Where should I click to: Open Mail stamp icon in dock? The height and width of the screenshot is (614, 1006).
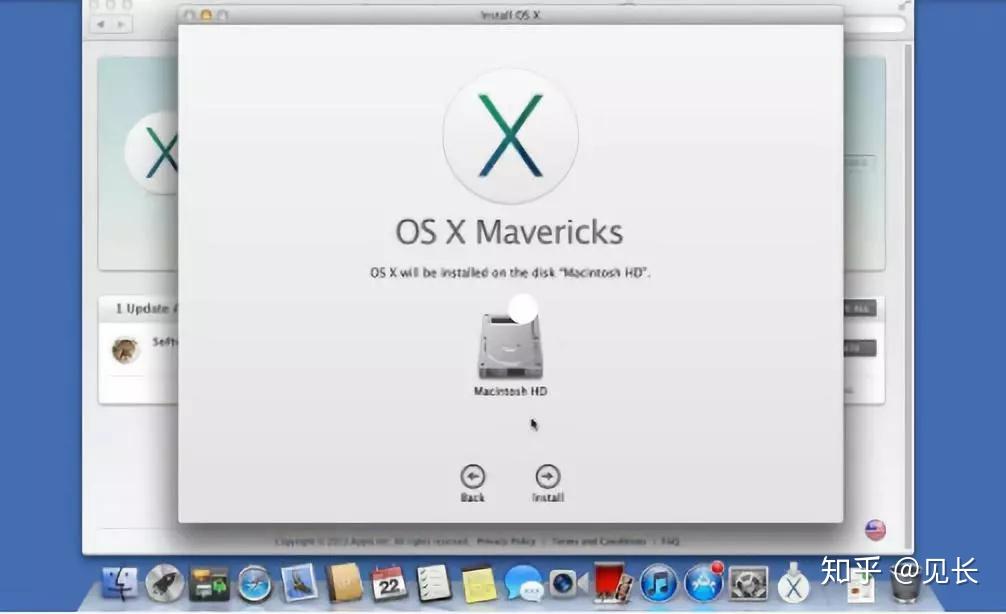300,582
